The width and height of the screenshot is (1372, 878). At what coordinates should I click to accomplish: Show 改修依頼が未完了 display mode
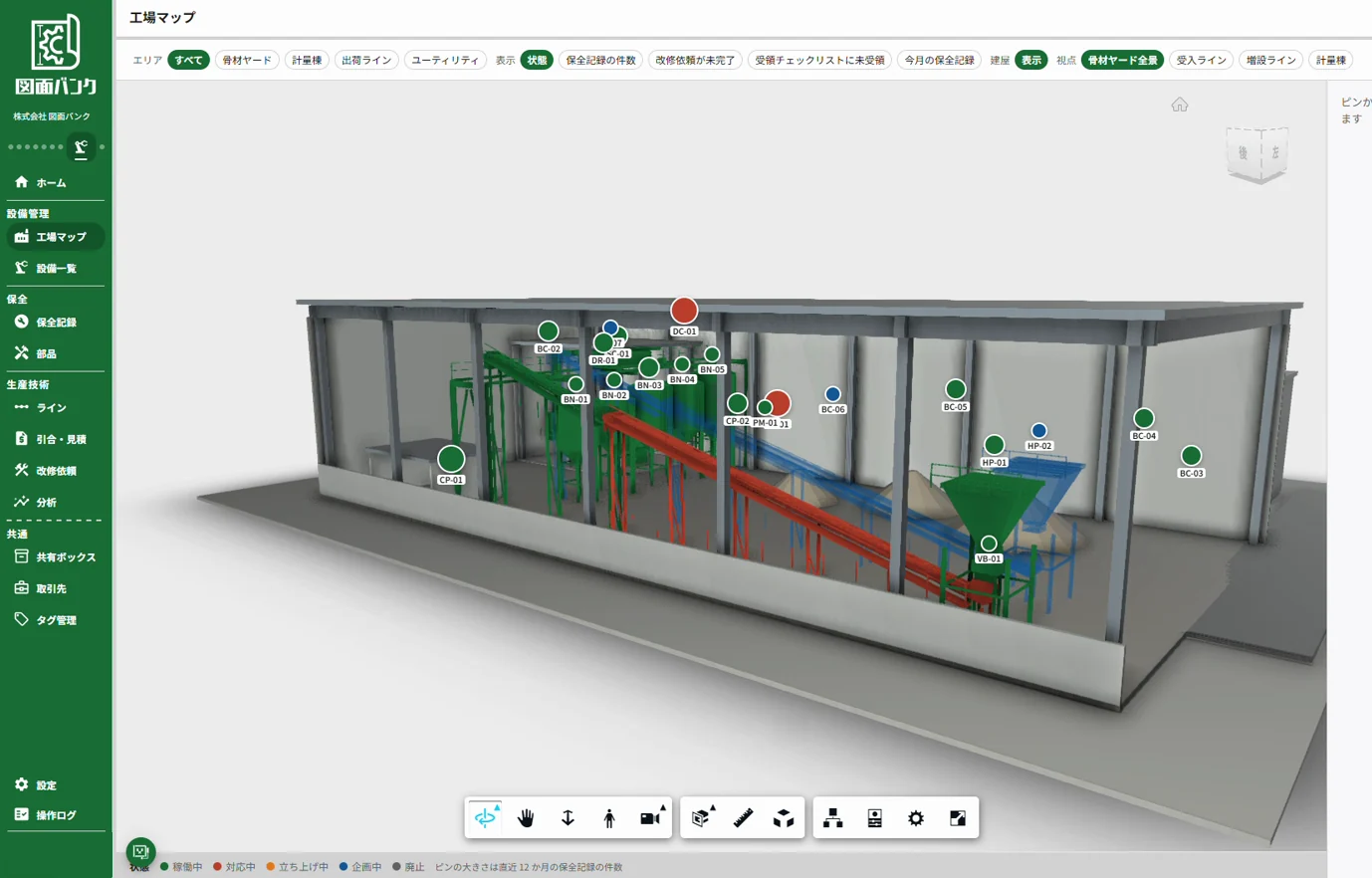click(695, 61)
